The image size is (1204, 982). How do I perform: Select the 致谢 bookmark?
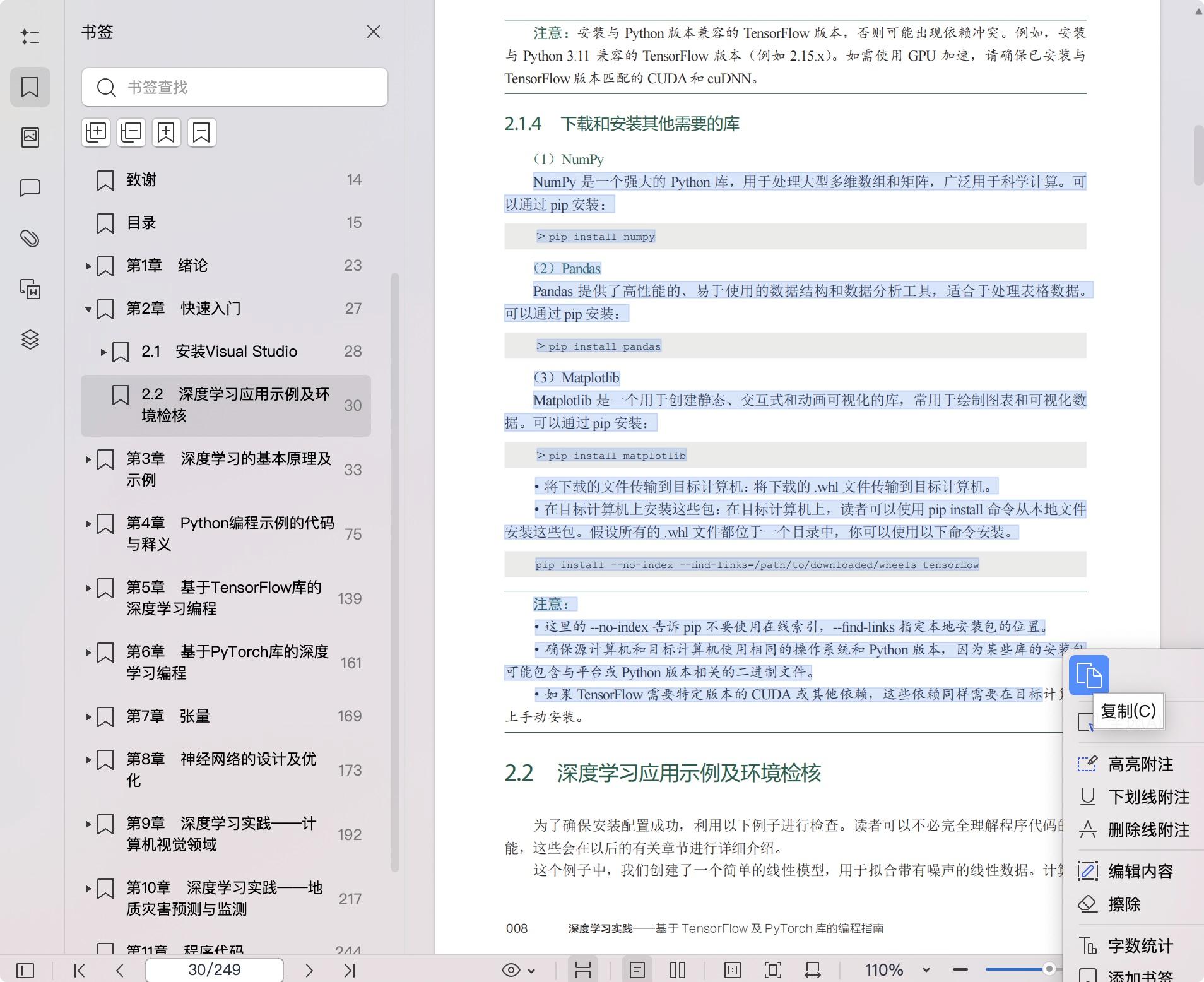[226, 180]
